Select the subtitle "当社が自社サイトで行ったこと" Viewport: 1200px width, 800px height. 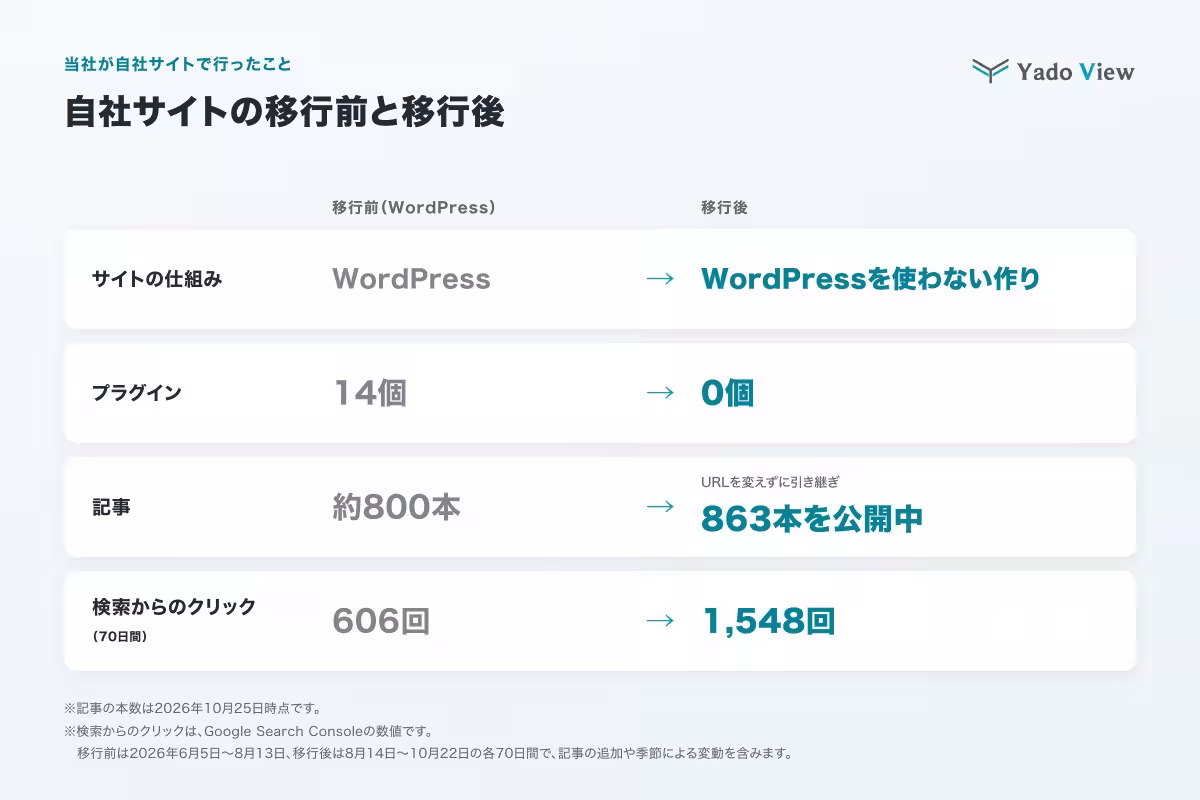point(178,65)
